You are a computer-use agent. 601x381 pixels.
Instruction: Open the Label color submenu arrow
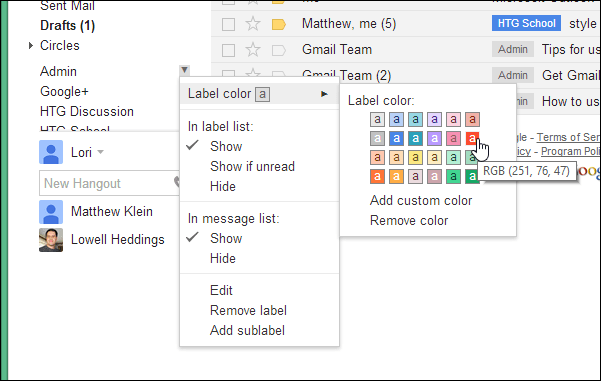coord(324,94)
